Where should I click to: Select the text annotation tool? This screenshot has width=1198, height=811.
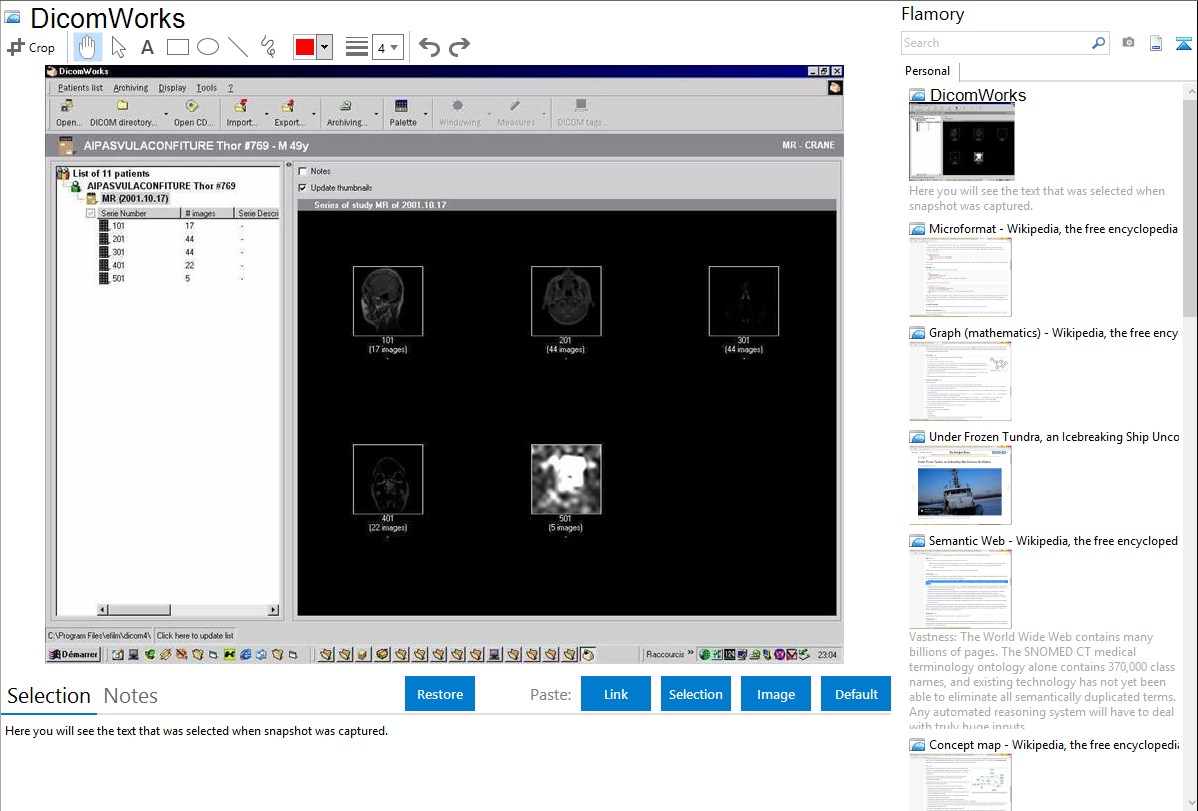point(147,47)
